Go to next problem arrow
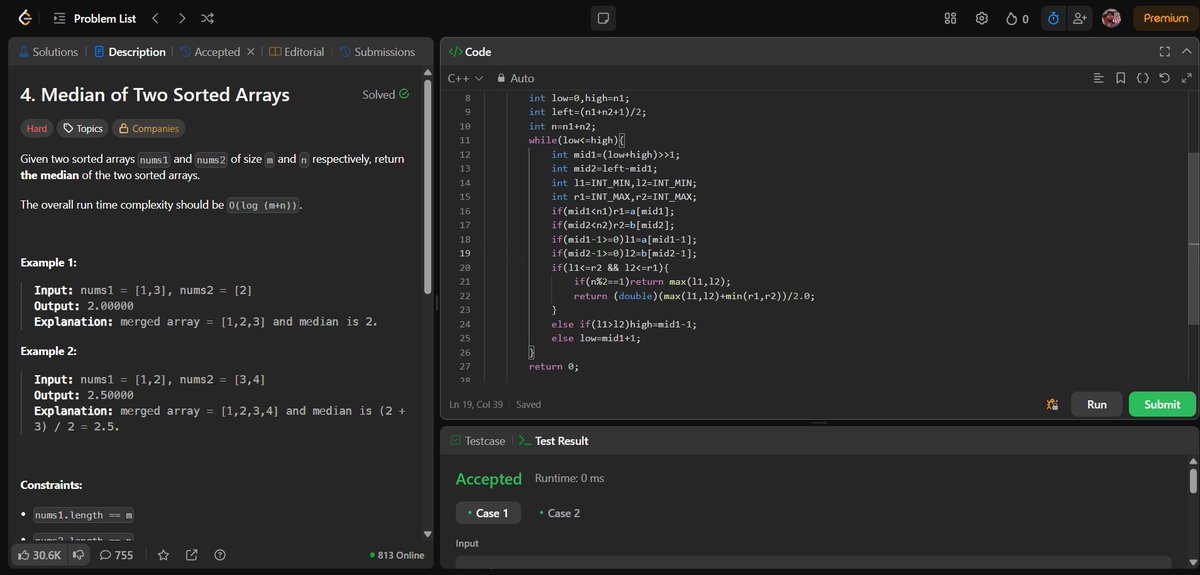 point(181,18)
